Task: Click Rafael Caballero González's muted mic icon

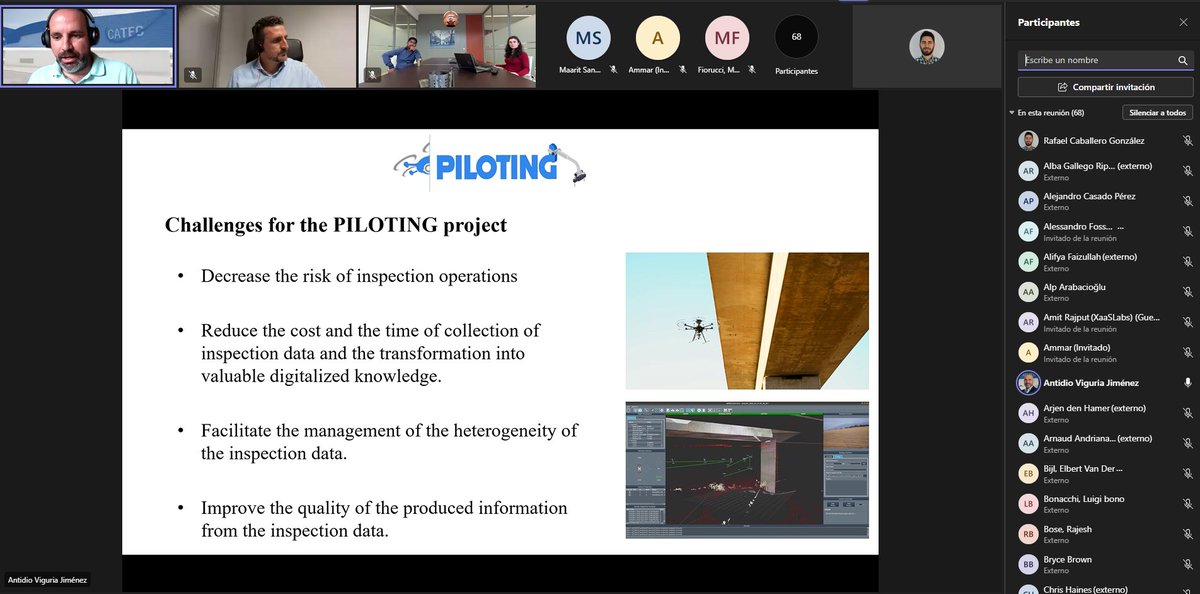Action: tap(1187, 141)
